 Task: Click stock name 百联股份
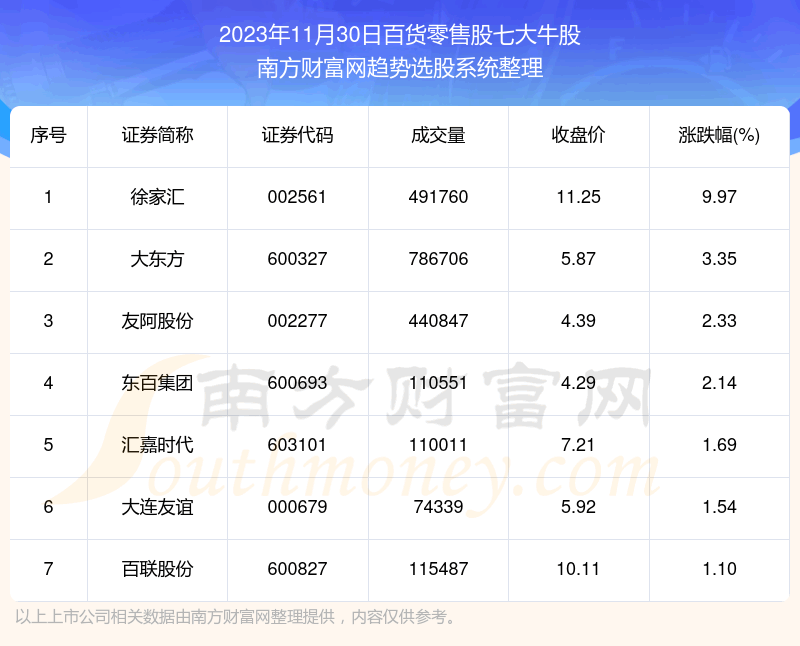click(x=157, y=569)
